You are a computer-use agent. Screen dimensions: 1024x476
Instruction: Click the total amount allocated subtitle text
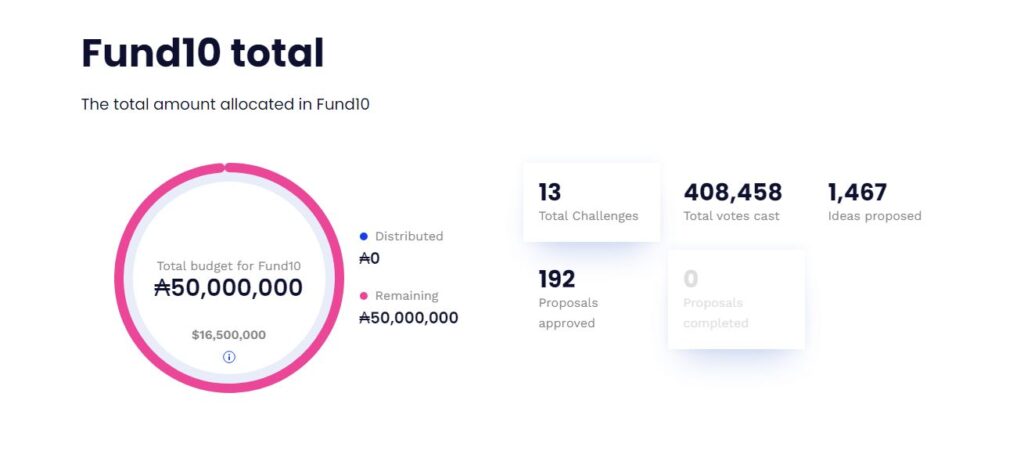pyautogui.click(x=225, y=104)
